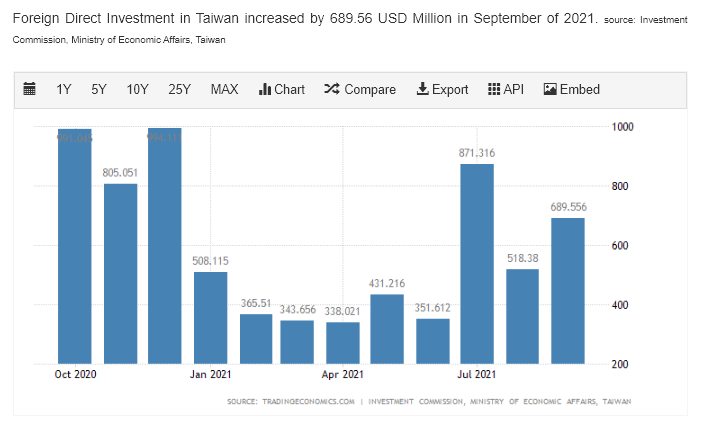706x438 pixels.
Task: Click the Jul 2021 axis label
Action: (x=477, y=374)
